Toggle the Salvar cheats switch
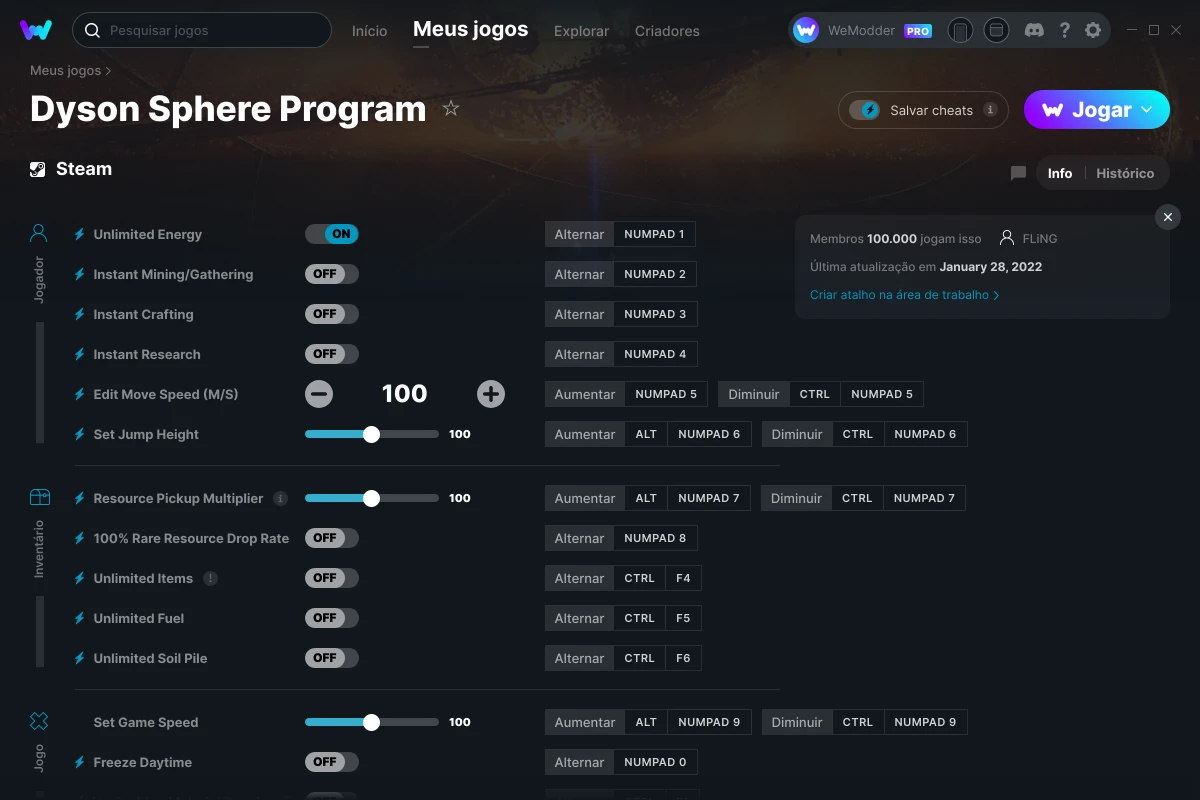 pyautogui.click(x=864, y=110)
